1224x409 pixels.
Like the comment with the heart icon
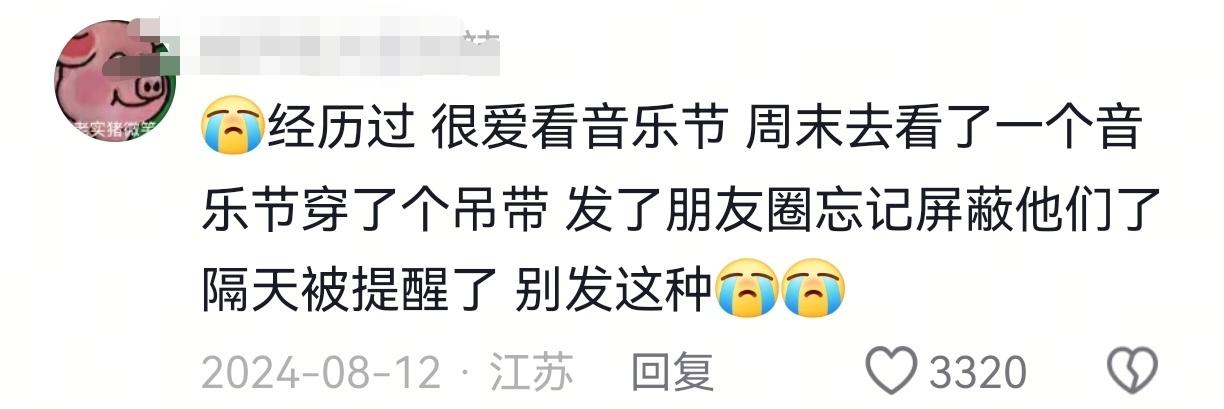894,372
